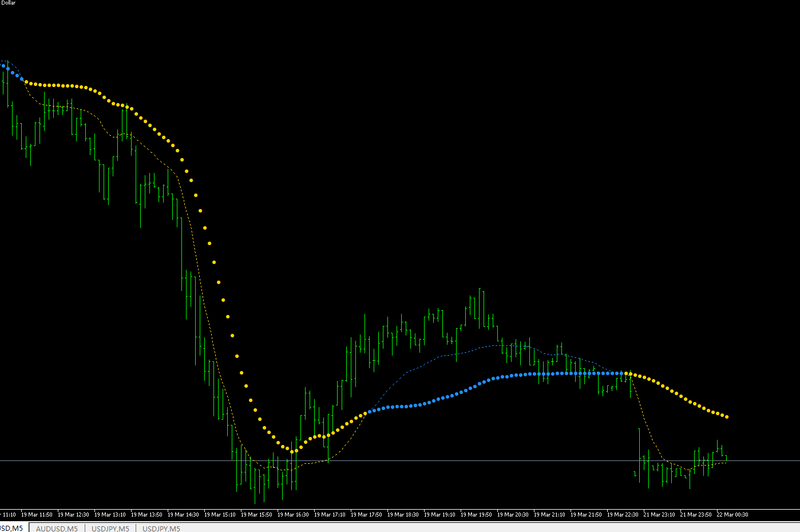This screenshot has height=532, width=800.
Task: Select the 19 Mar 17:50 time label
Action: point(366,515)
